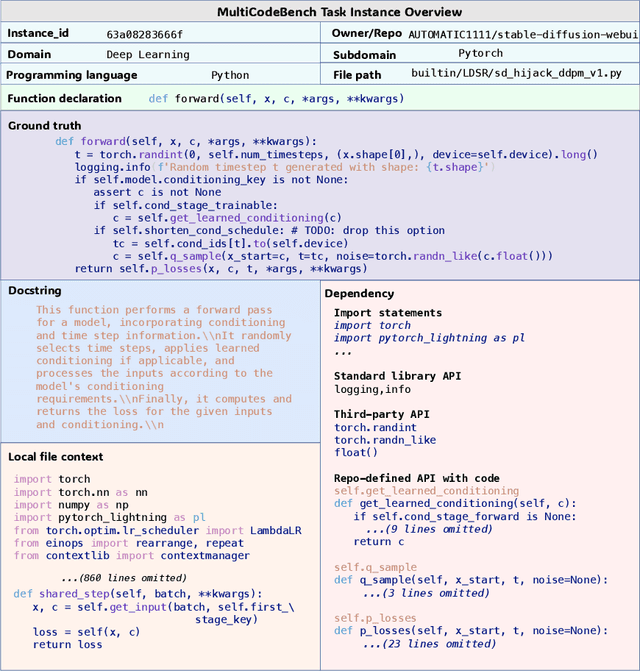Click the MultiCodeBench Task Instance Overview title
The image size is (640, 671).
[x=320, y=12]
